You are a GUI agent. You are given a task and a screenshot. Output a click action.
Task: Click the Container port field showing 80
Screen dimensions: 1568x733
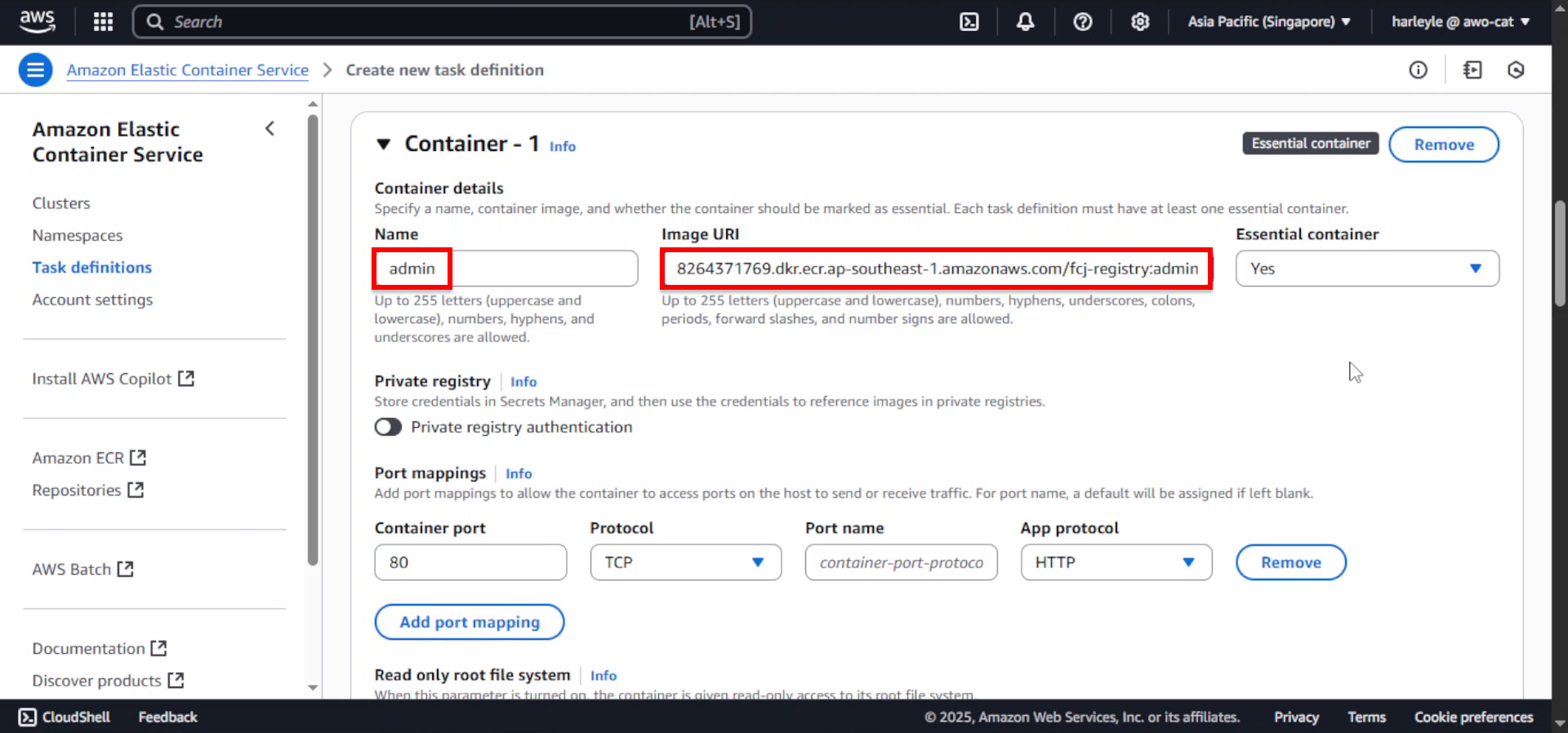470,562
